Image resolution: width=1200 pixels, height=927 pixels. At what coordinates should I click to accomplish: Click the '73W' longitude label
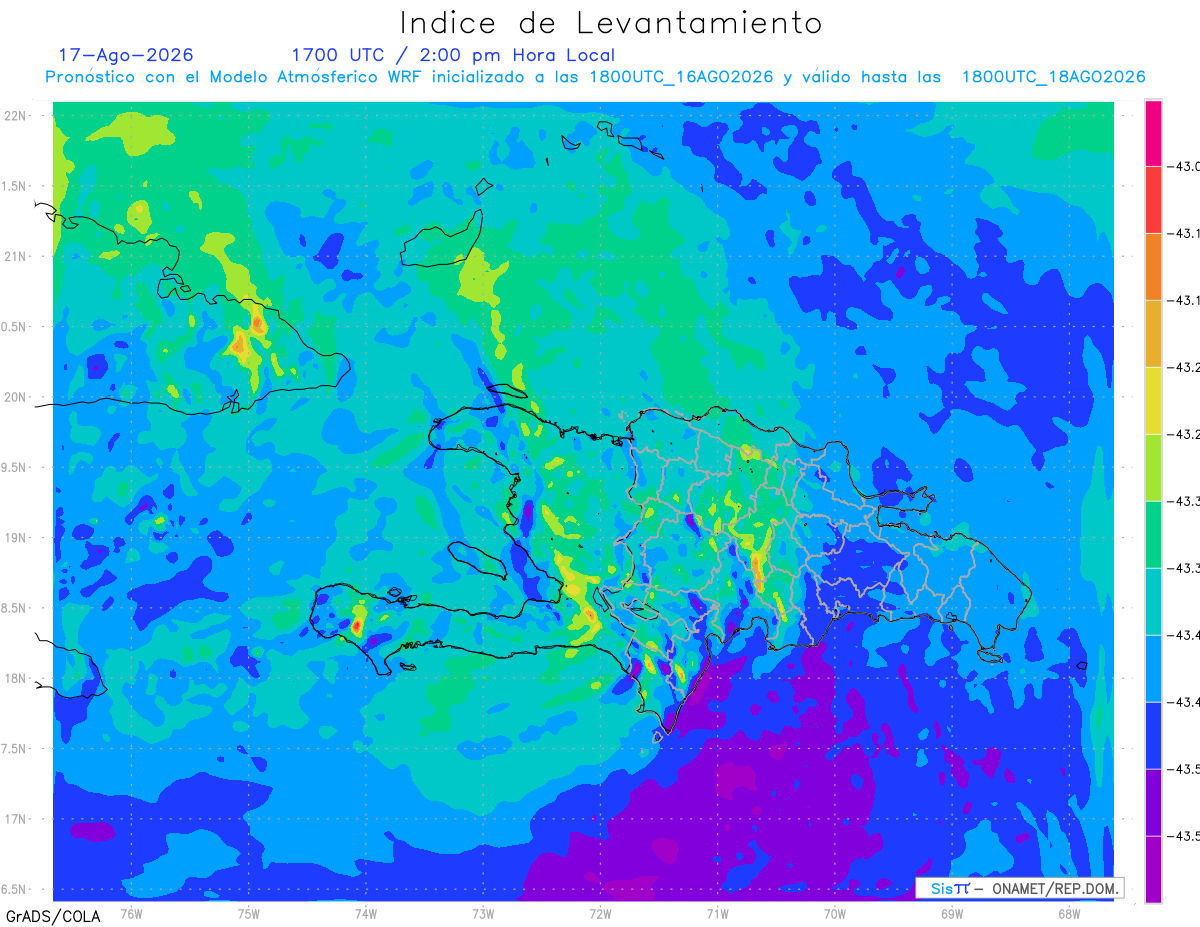point(483,913)
